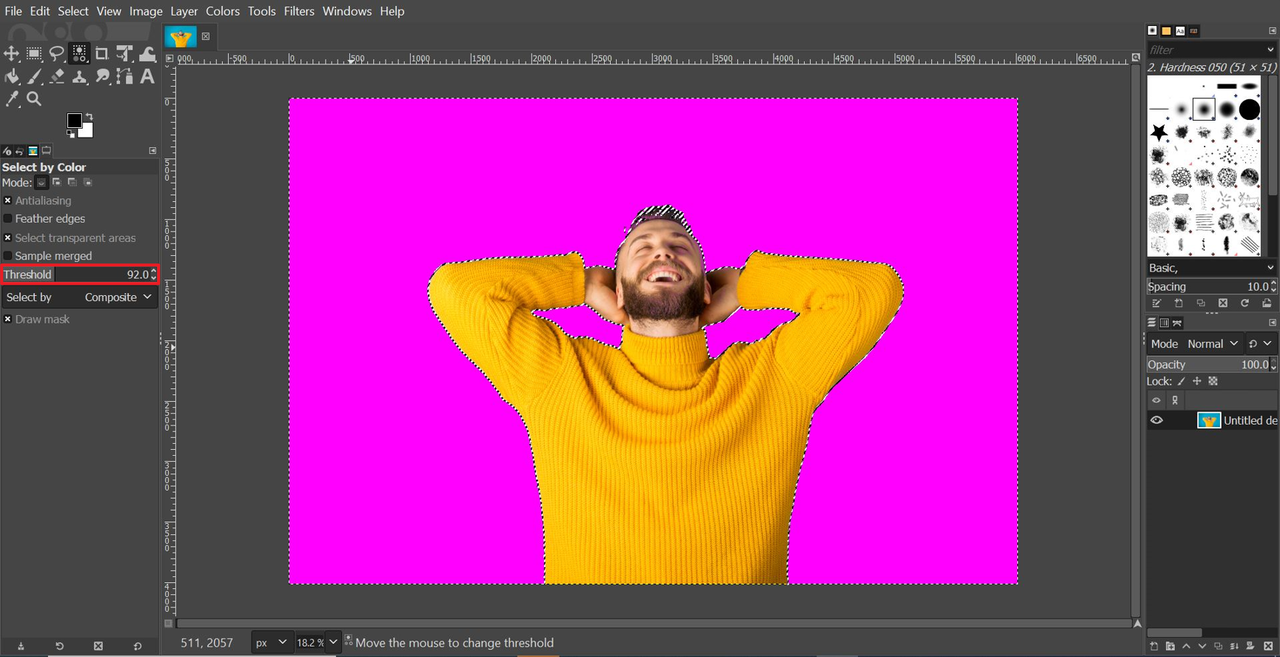The width and height of the screenshot is (1280, 657).
Task: Select the Unified Transform tool
Action: click(124, 53)
